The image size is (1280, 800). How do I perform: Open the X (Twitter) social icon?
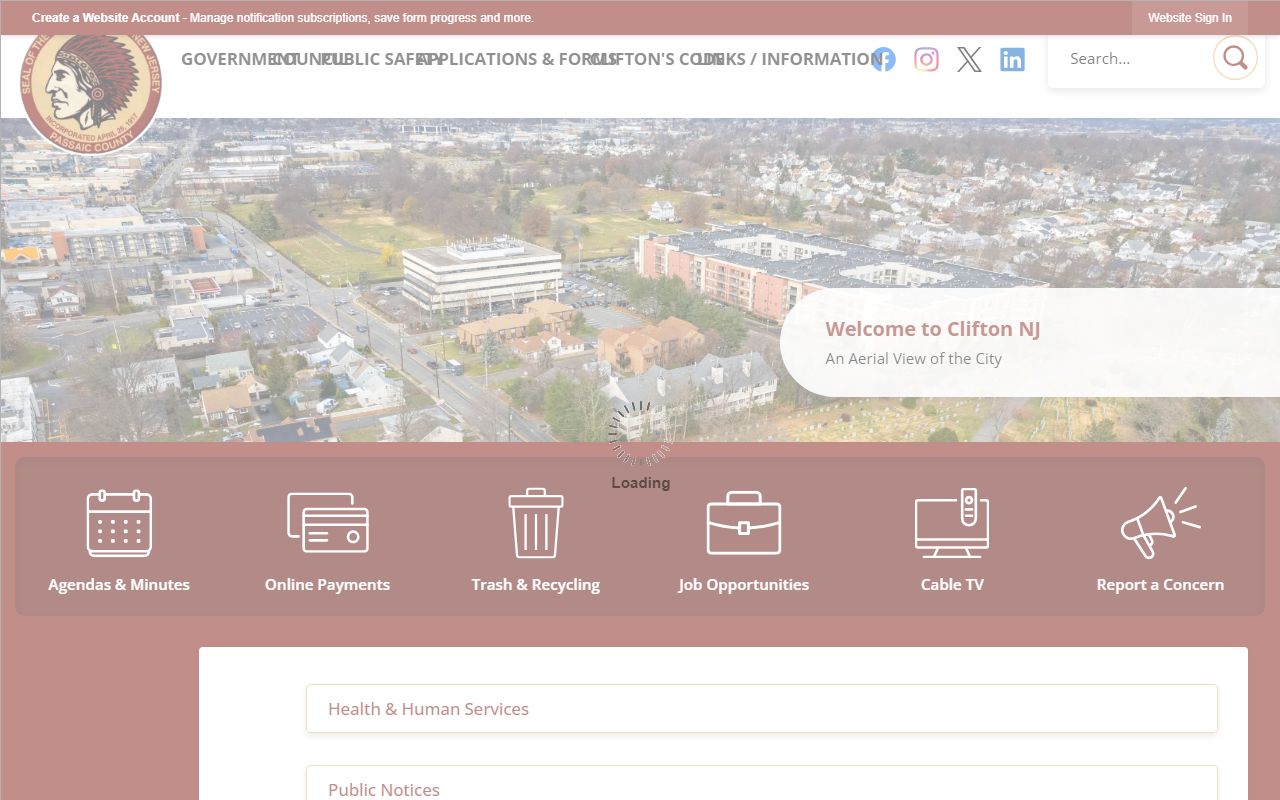pyautogui.click(x=969, y=59)
